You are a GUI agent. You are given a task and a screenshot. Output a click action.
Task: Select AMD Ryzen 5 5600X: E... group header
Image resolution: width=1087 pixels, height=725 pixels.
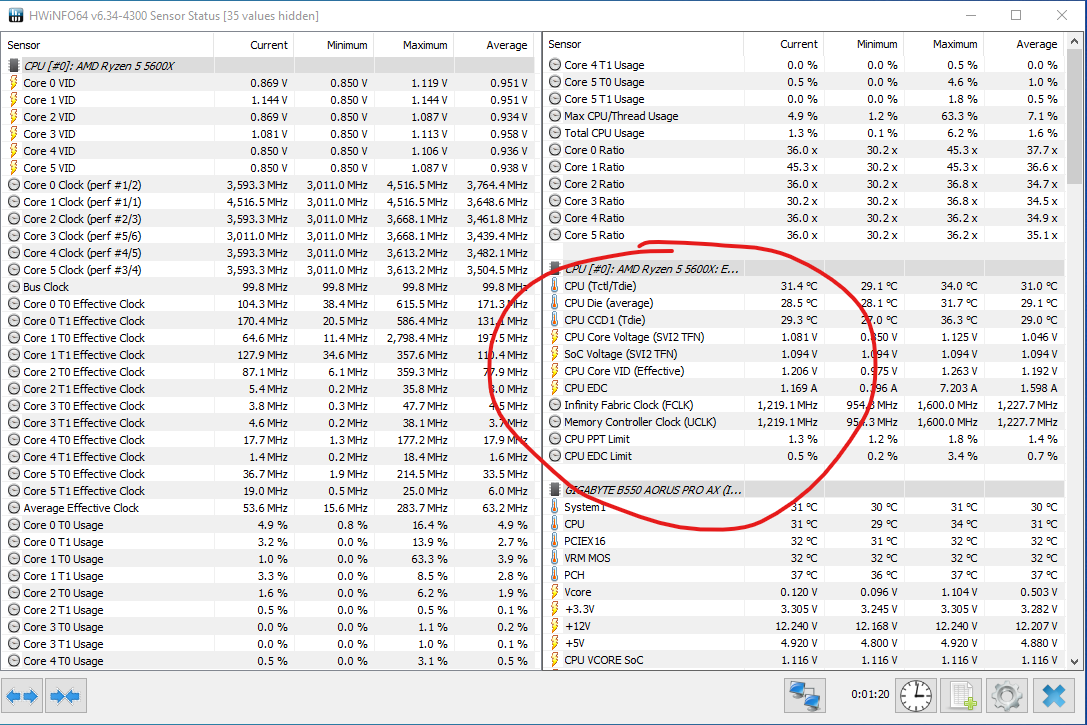(804, 269)
